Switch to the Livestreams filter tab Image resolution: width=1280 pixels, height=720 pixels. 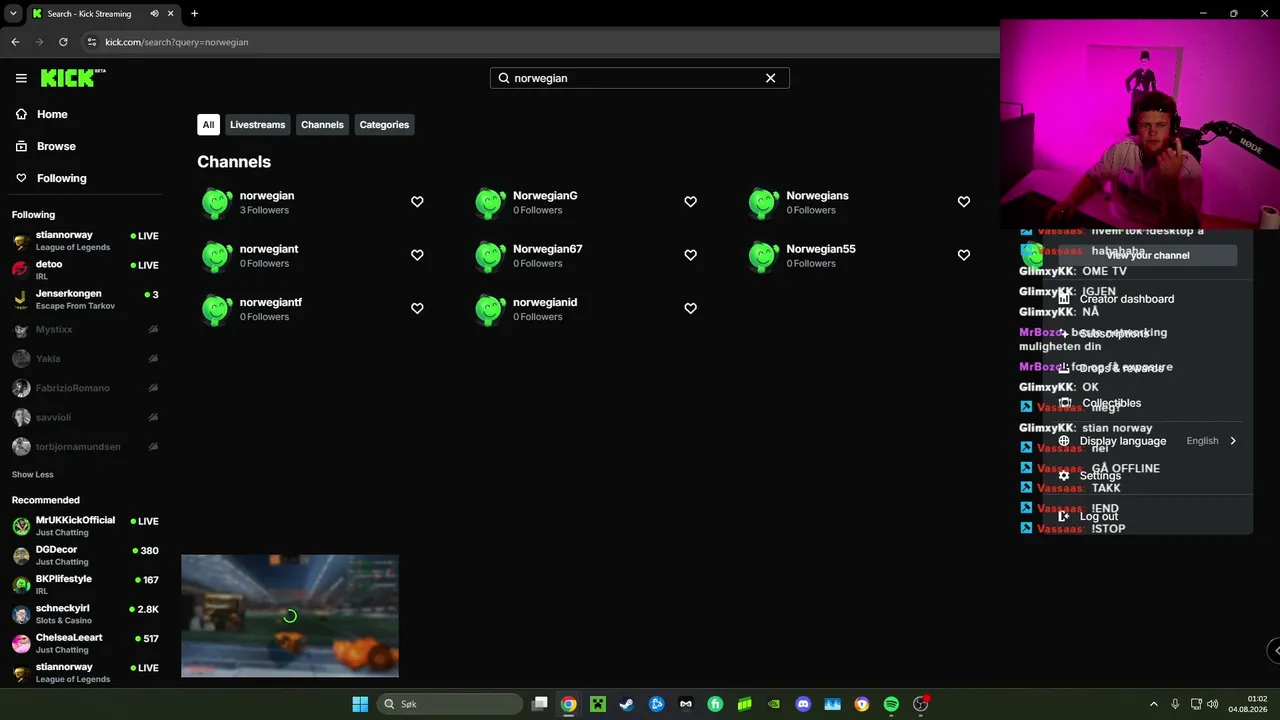(x=257, y=125)
